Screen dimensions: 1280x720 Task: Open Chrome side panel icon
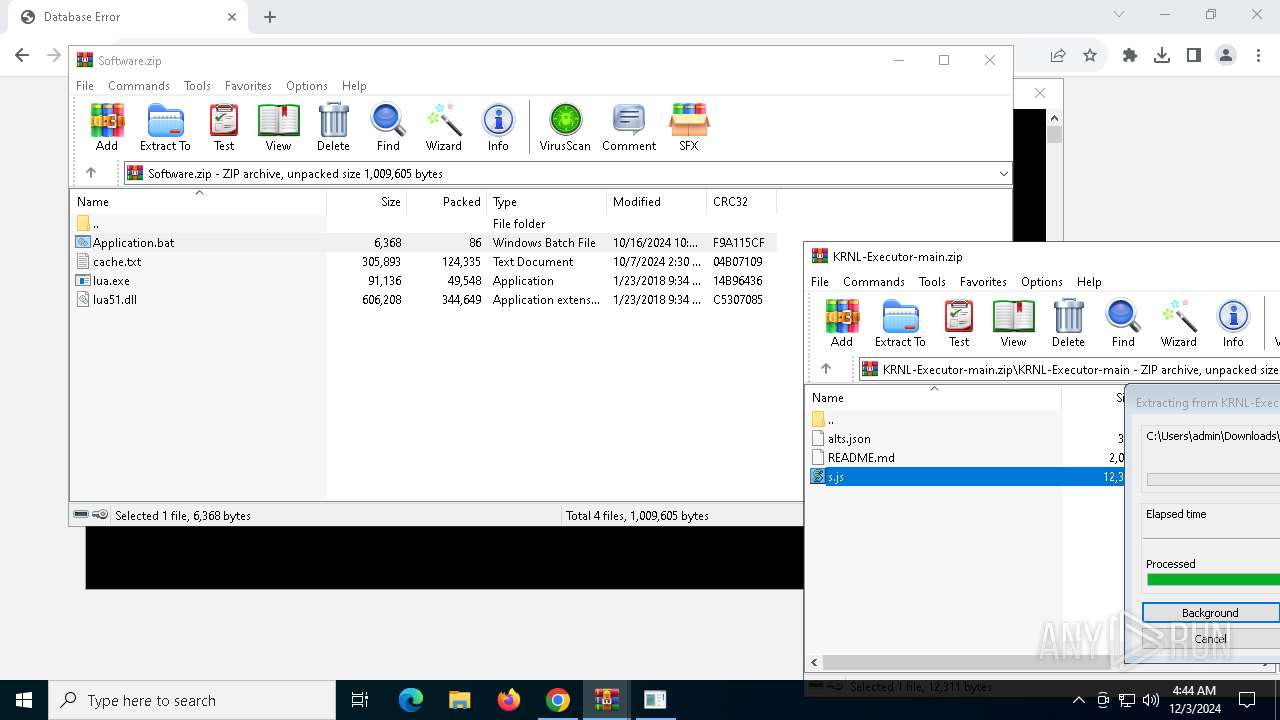pos(1194,56)
